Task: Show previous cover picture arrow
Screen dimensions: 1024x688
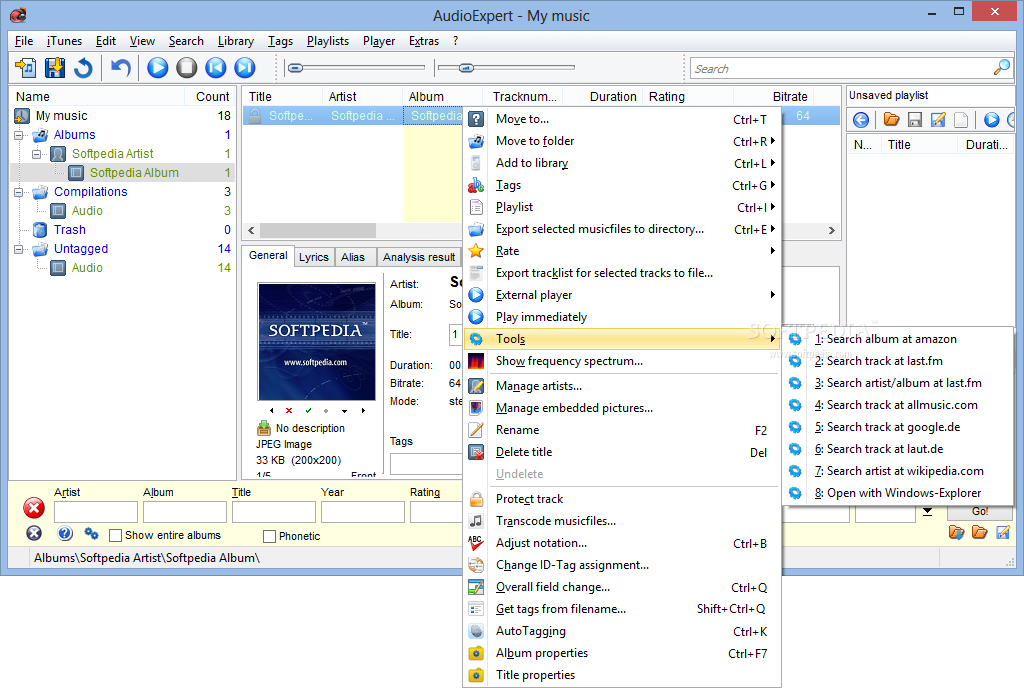Action: click(272, 411)
